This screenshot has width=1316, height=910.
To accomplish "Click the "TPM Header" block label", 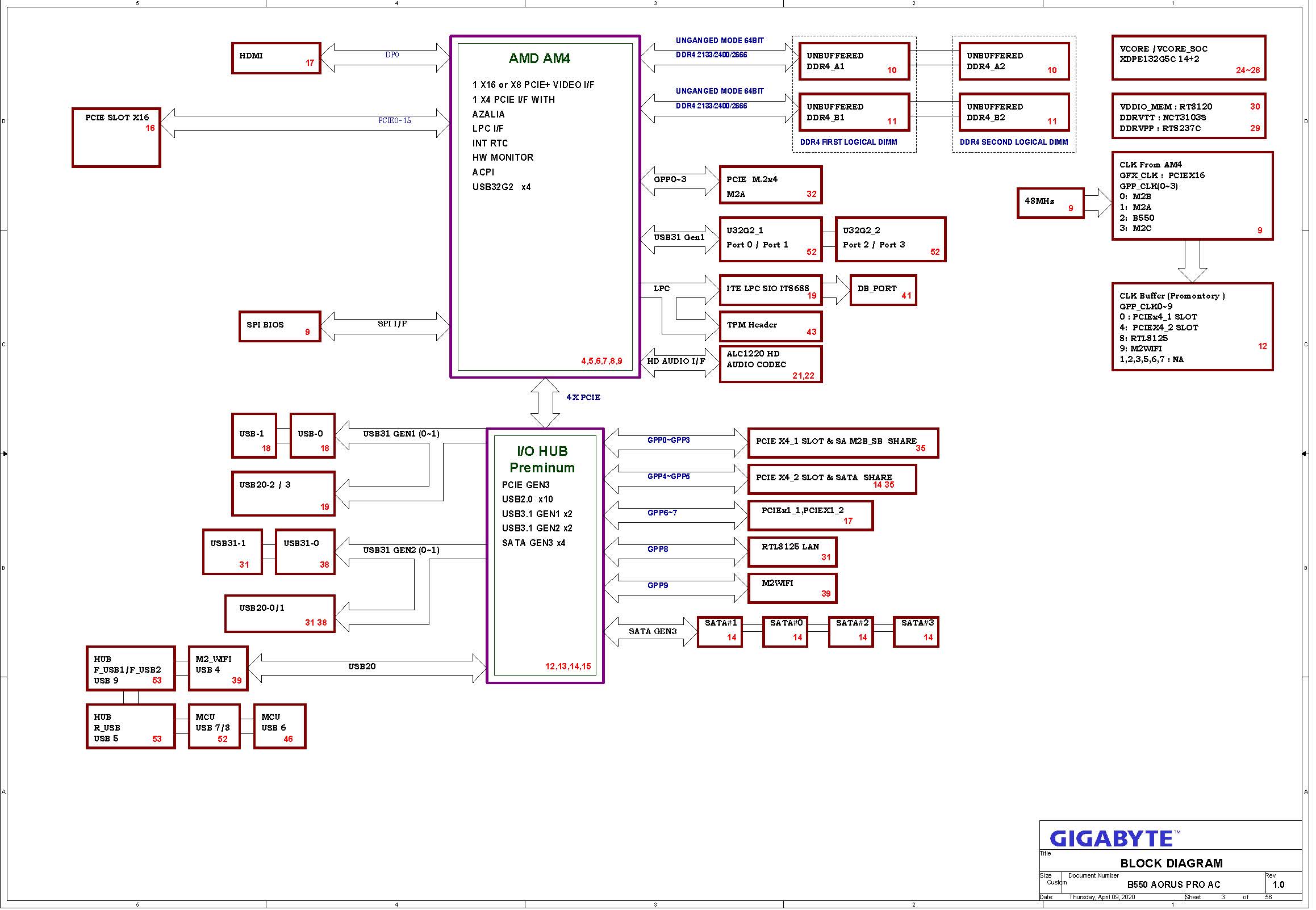I will [x=751, y=325].
